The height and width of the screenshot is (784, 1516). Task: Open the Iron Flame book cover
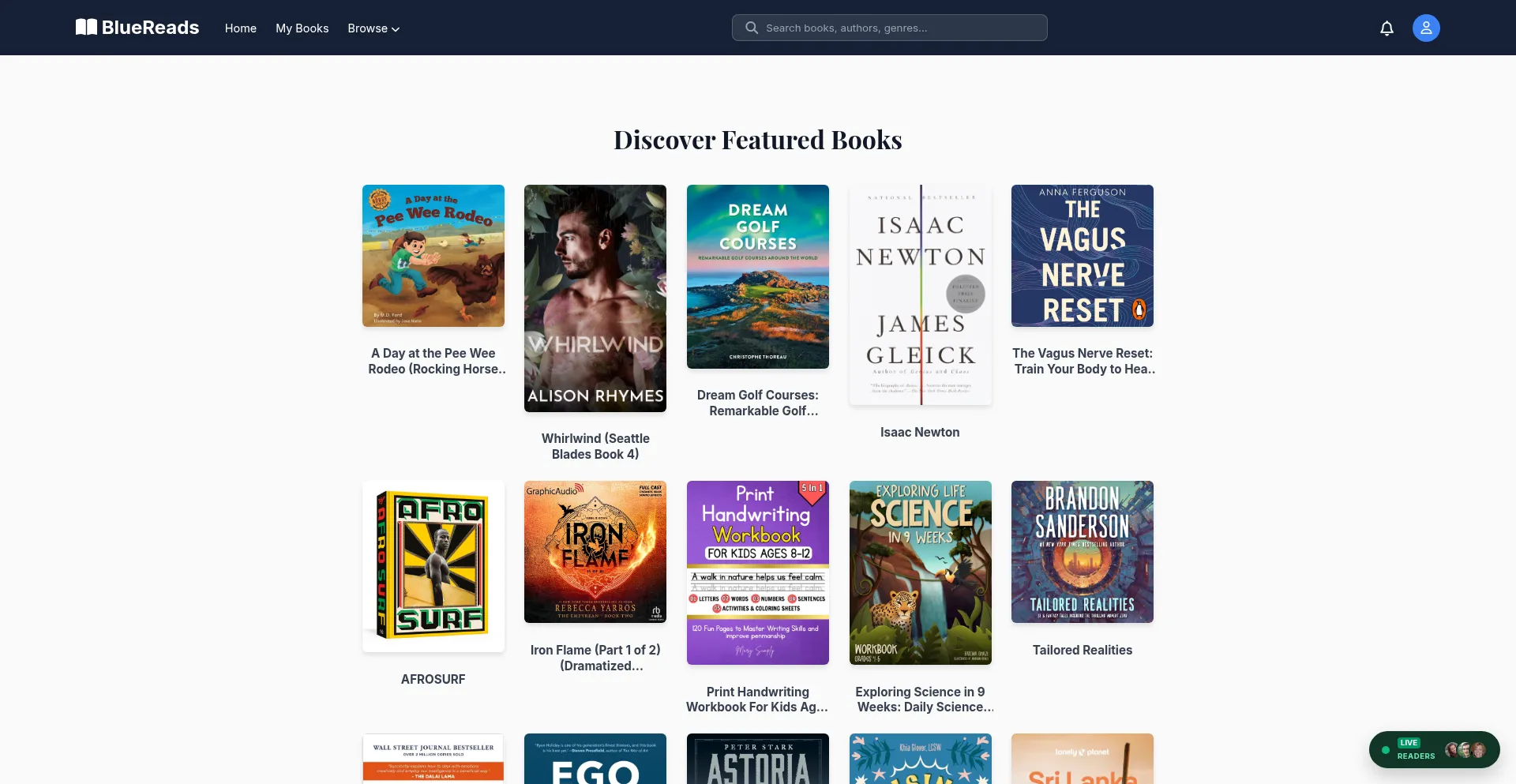click(595, 552)
